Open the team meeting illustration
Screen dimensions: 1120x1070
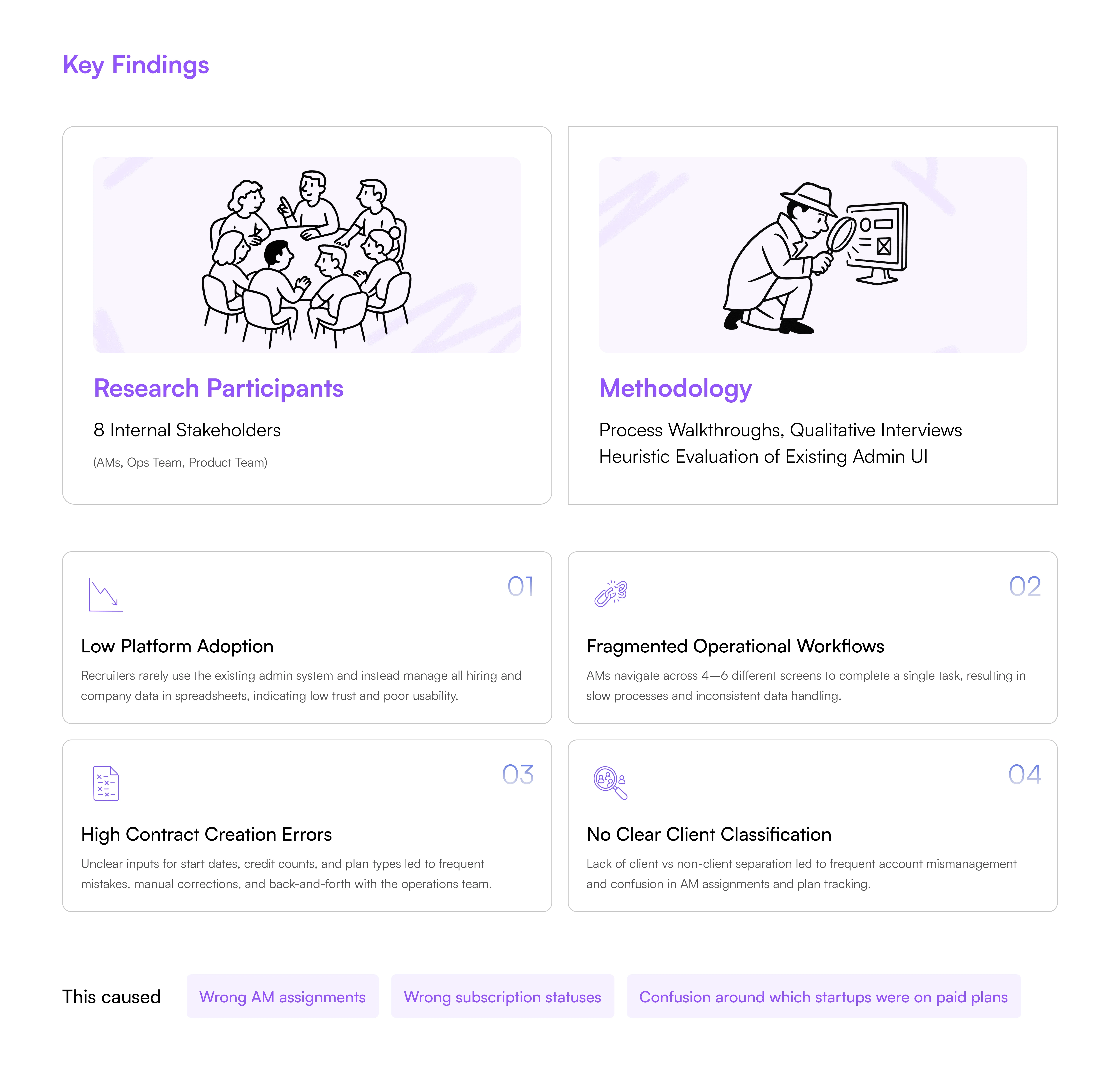pos(307,255)
